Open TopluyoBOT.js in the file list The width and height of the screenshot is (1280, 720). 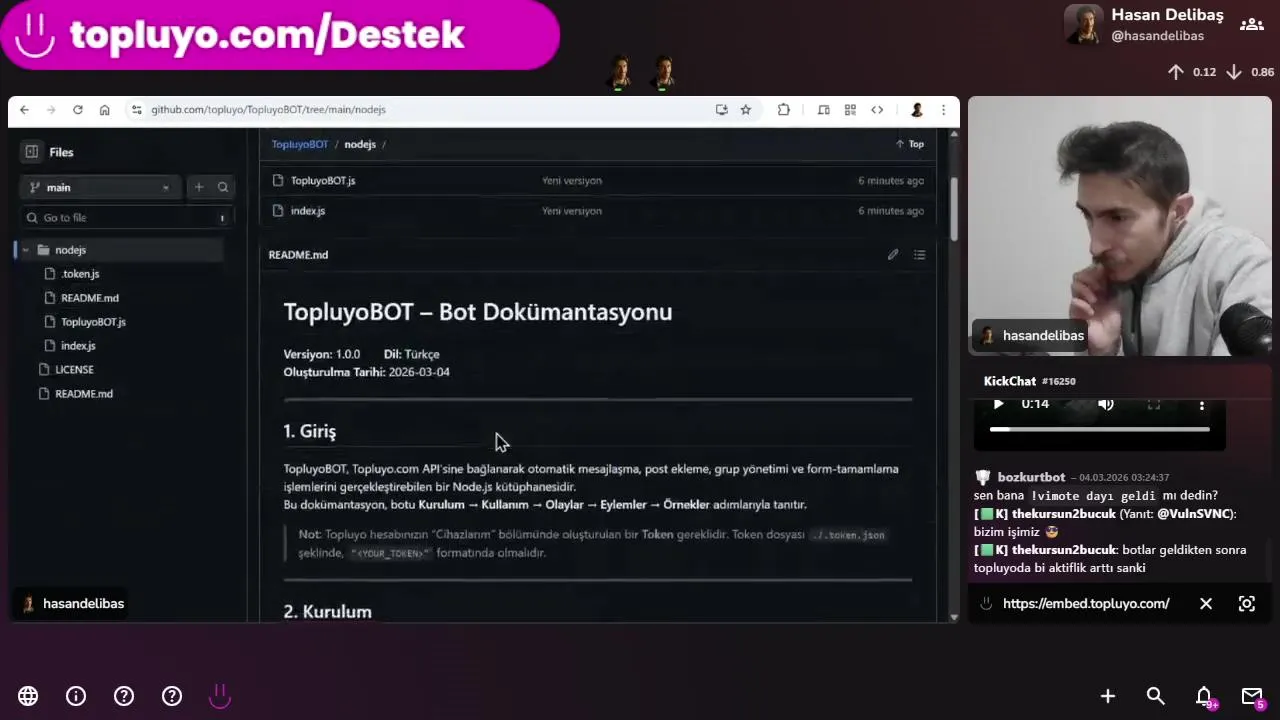323,181
